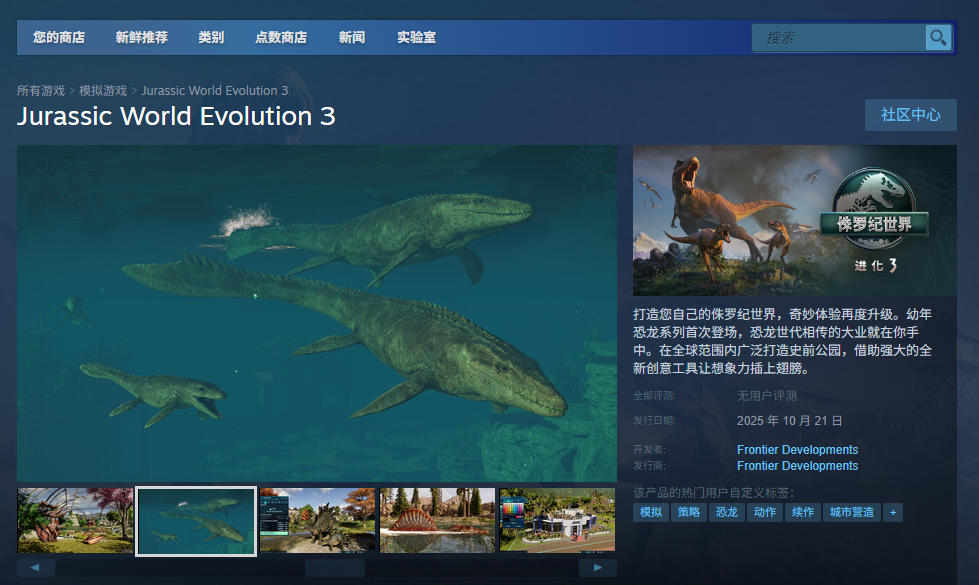The width and height of the screenshot is (979, 585).
Task: Click the search magnifier icon
Action: pos(937,38)
